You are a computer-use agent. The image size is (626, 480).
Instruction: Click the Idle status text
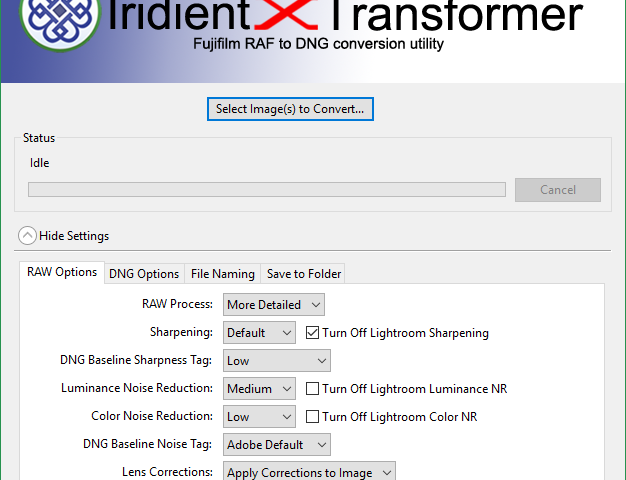pos(40,163)
